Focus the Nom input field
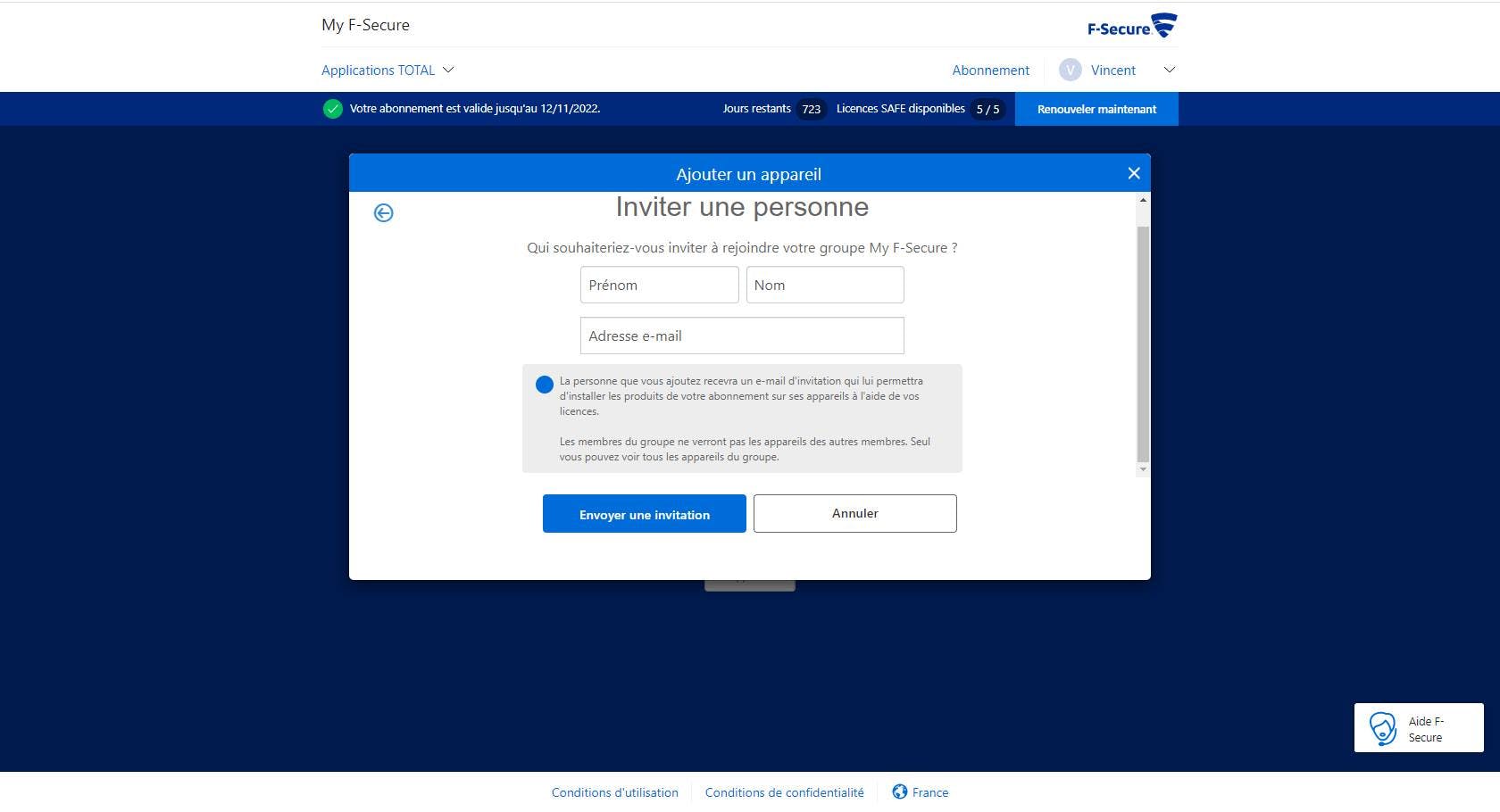The image size is (1500, 812). pyautogui.click(x=825, y=285)
